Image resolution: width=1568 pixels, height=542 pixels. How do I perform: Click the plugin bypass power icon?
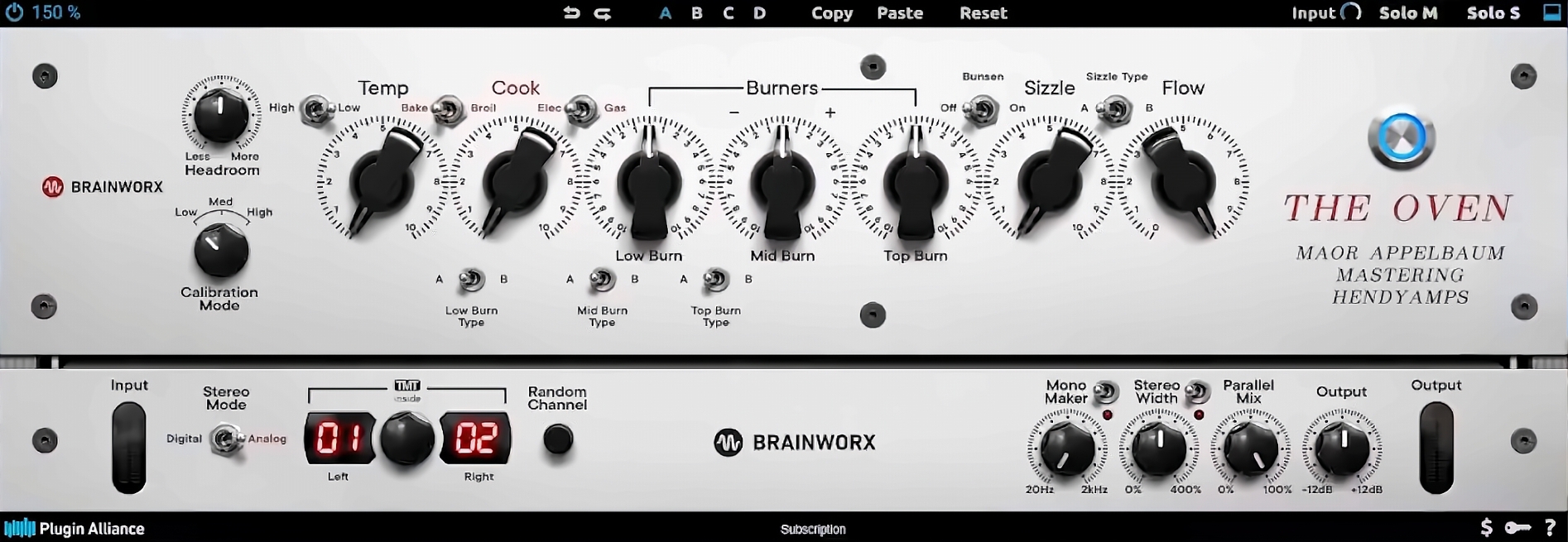coord(15,12)
